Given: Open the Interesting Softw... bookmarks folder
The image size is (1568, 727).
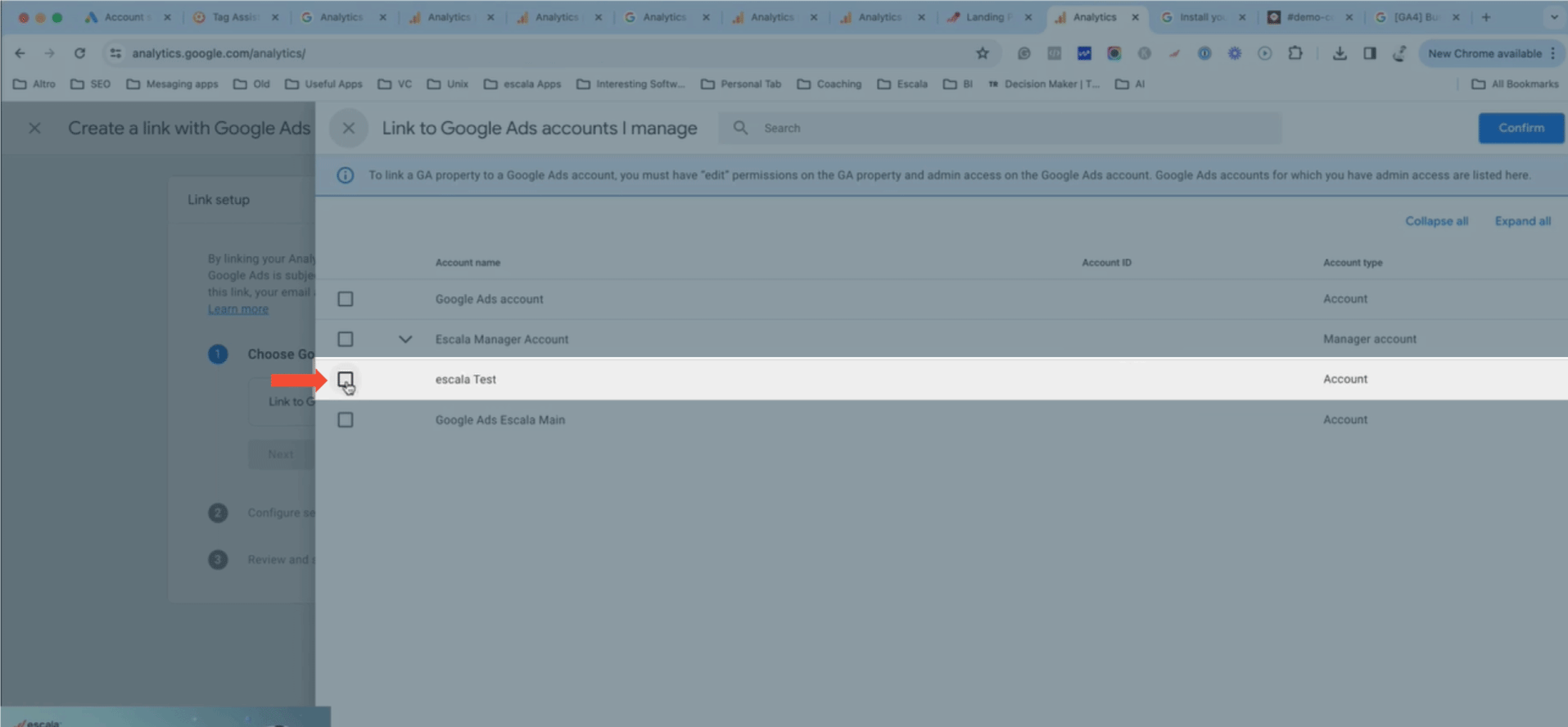Looking at the screenshot, I should 630,84.
